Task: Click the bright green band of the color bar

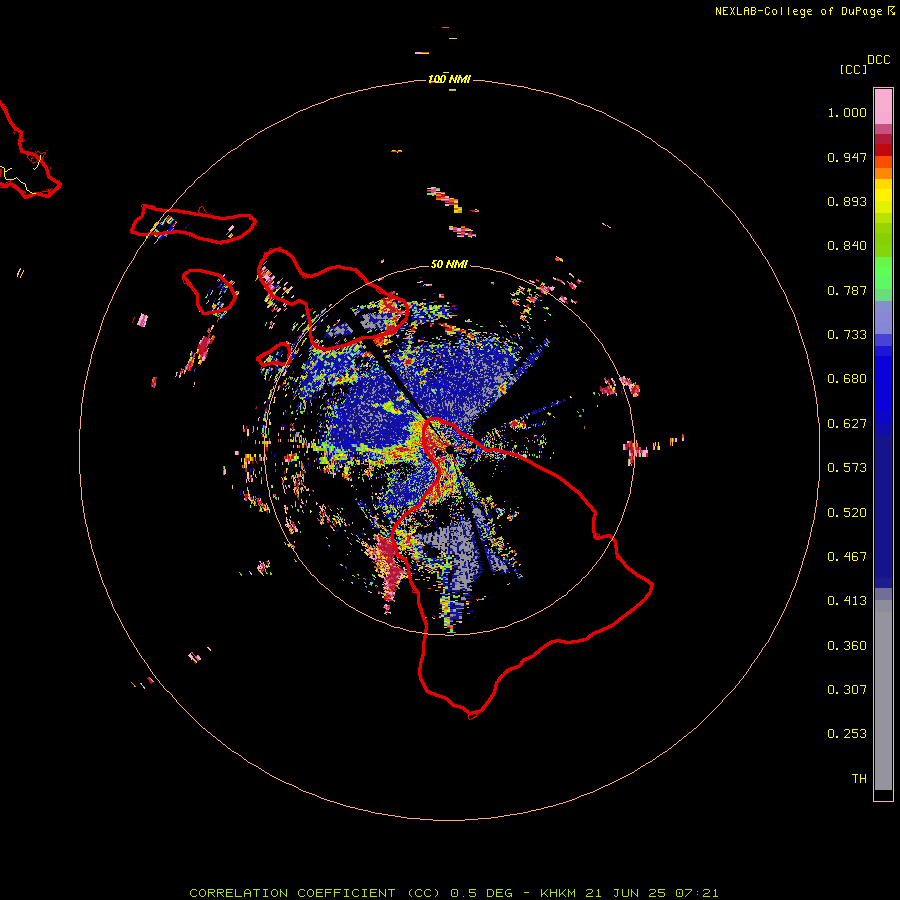Action: point(883,273)
